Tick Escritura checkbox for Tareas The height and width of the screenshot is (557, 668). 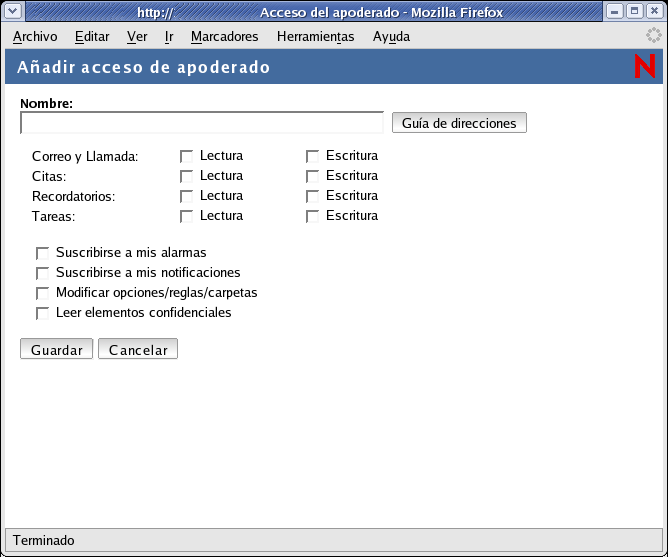pyautogui.click(x=312, y=216)
